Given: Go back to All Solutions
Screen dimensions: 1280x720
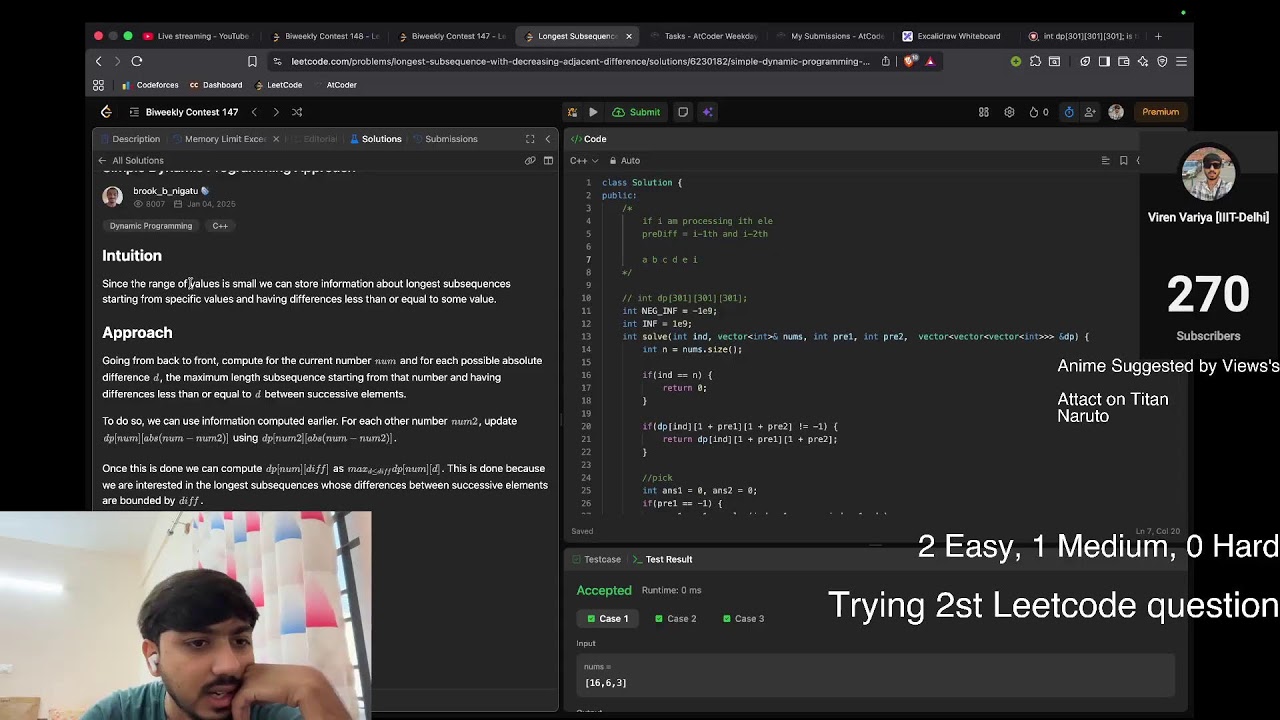Looking at the screenshot, I should pyautogui.click(x=131, y=160).
